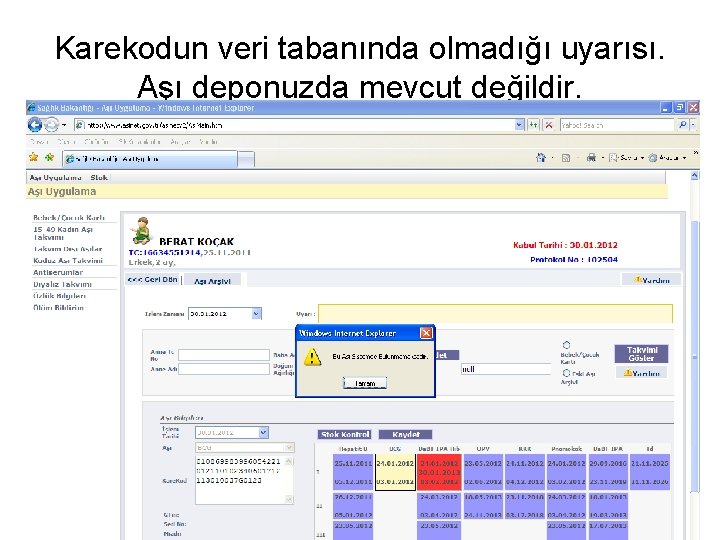The width and height of the screenshot is (720, 540).
Task: Open 15-49 Kadın Aşı Takvimi link
Action: pos(63,233)
